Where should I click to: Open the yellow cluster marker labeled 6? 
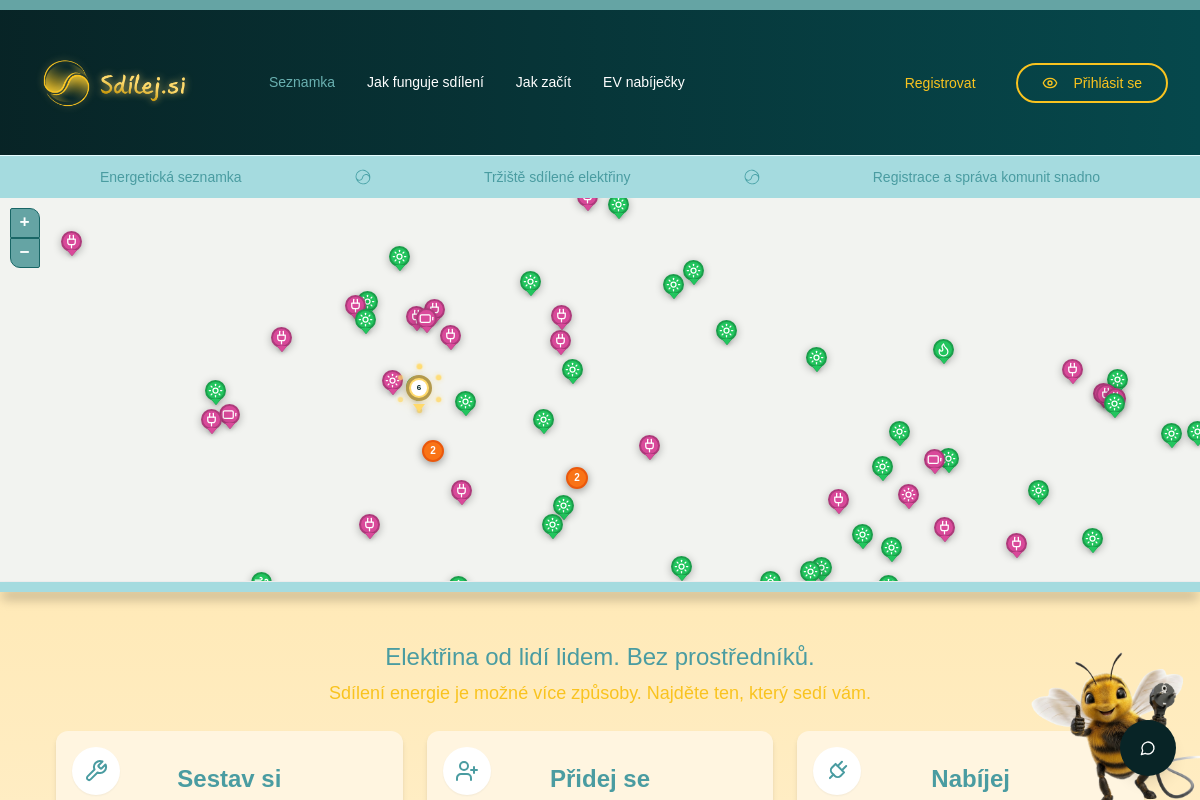[419, 388]
